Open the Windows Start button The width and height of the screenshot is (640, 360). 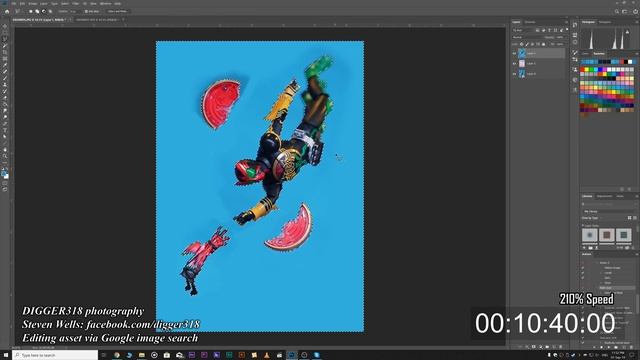coord(6,355)
